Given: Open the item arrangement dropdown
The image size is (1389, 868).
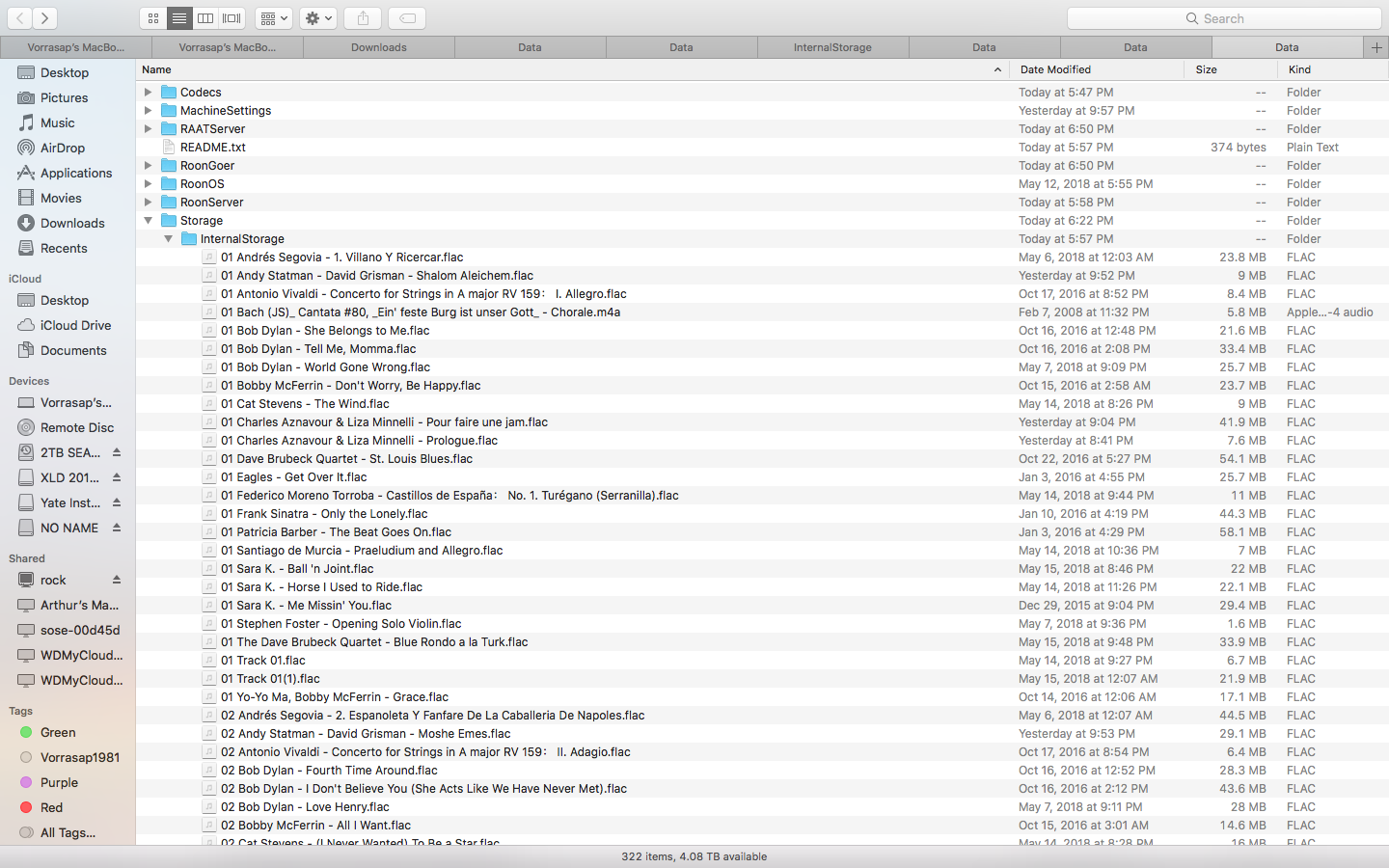Looking at the screenshot, I should click(x=274, y=18).
